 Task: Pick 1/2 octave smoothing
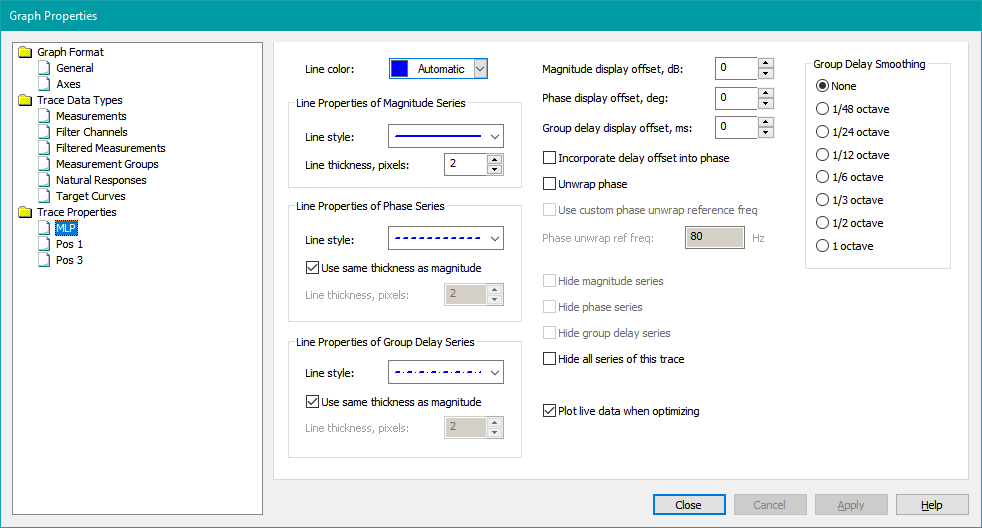pos(822,223)
